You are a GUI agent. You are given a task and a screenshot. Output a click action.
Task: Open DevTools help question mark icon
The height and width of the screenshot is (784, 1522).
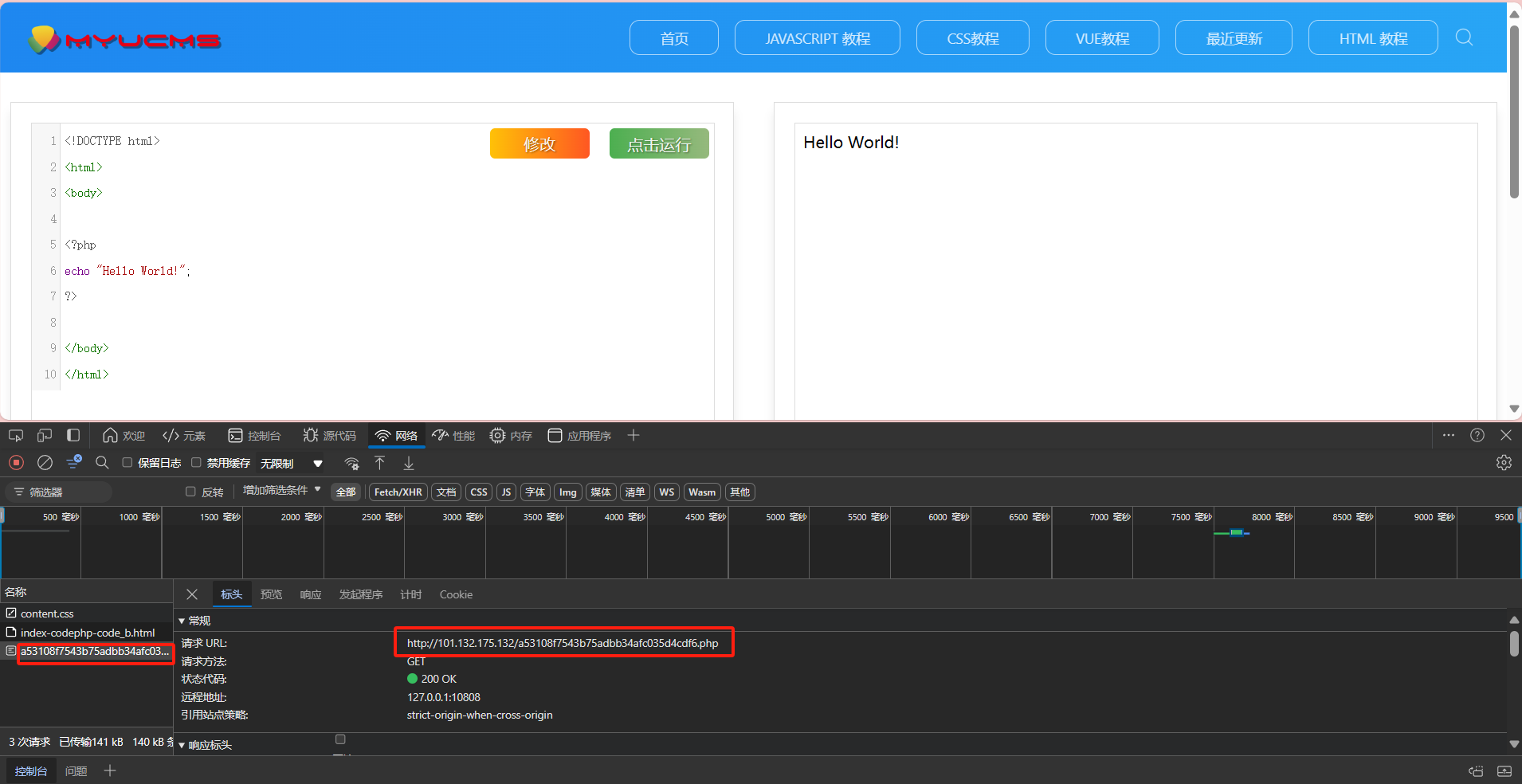[x=1477, y=435]
